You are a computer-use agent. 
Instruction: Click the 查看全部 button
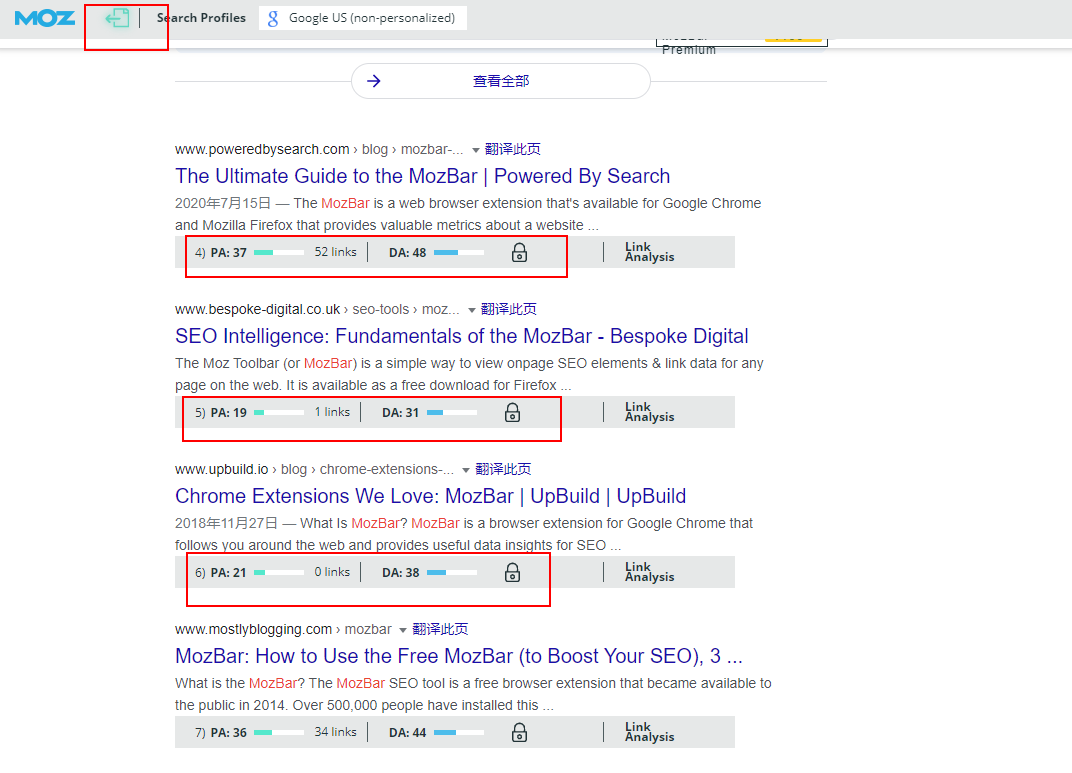coord(500,81)
